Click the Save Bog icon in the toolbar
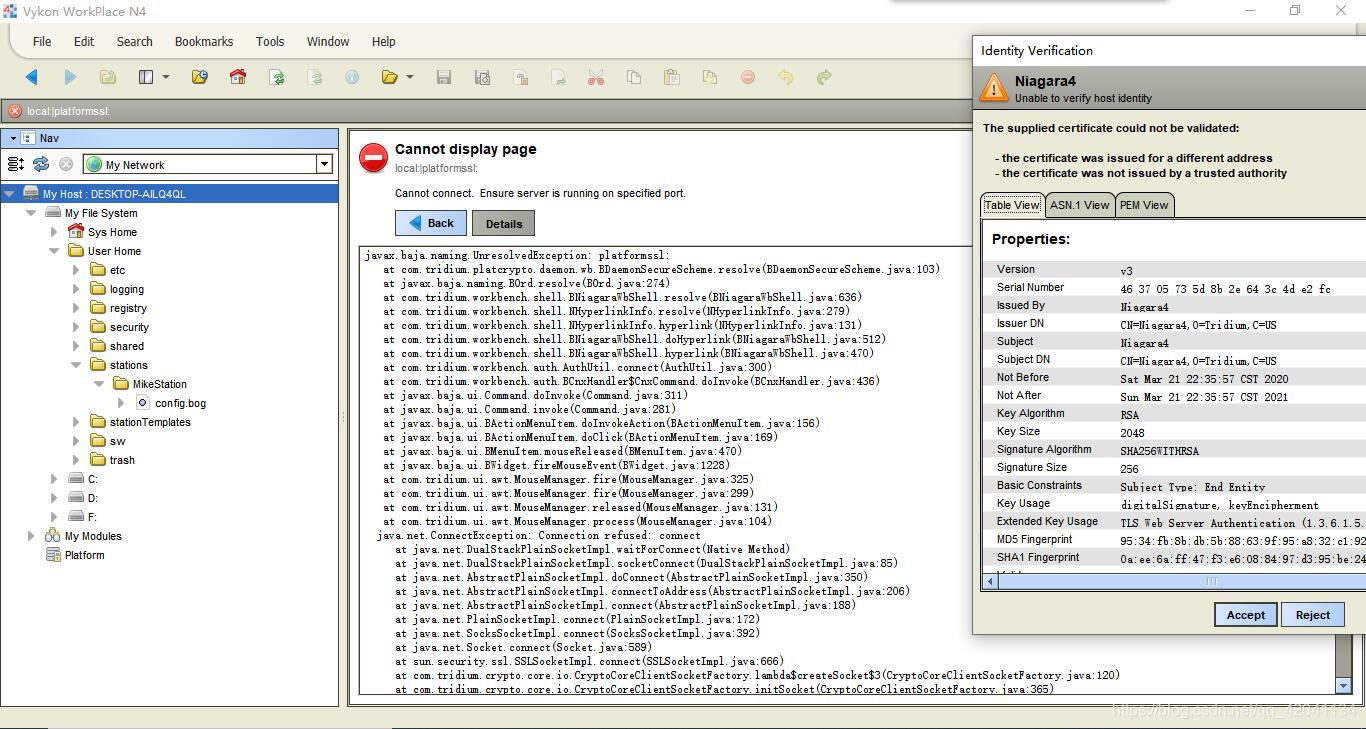 [x=482, y=77]
